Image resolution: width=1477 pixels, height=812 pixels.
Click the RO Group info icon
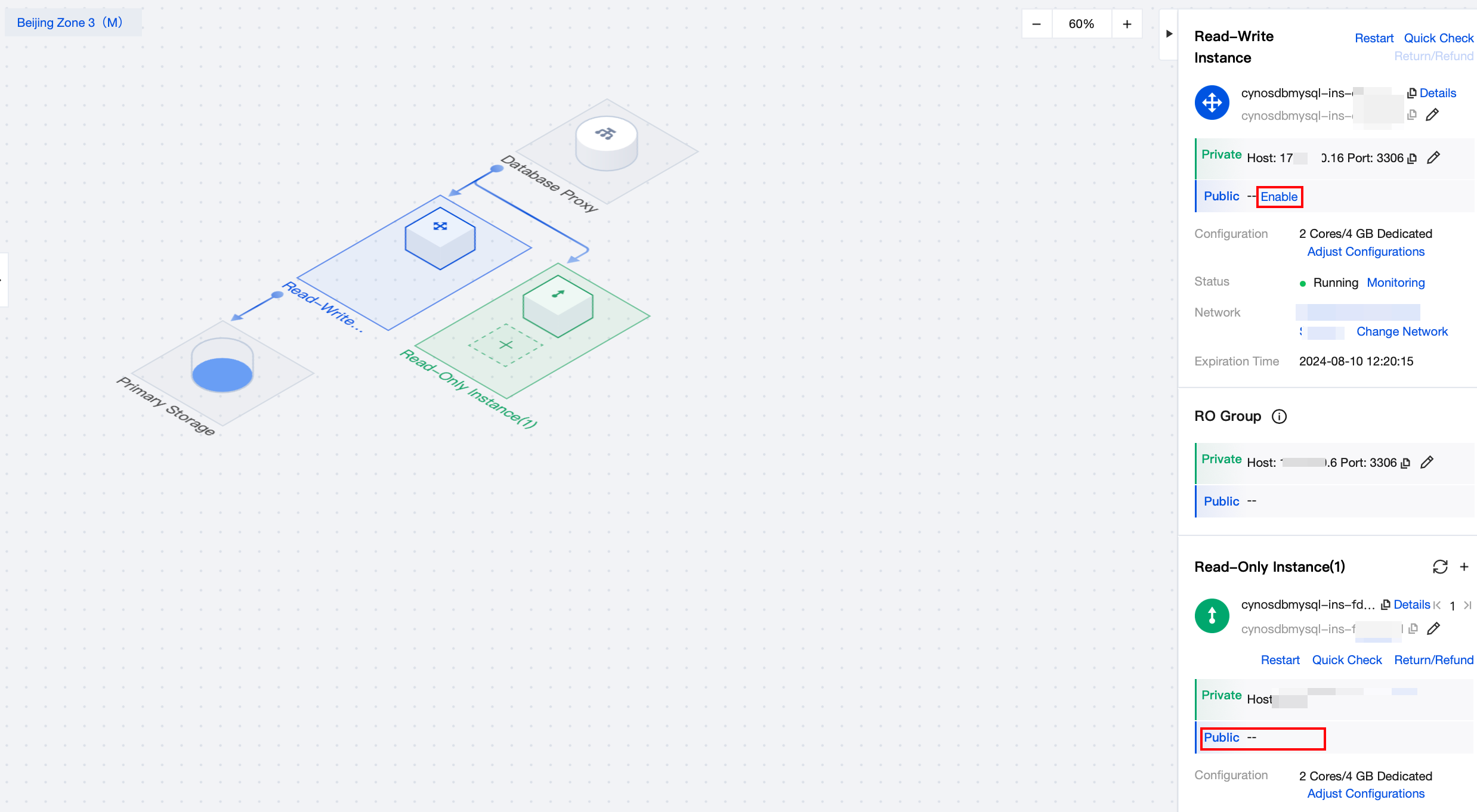point(1279,416)
